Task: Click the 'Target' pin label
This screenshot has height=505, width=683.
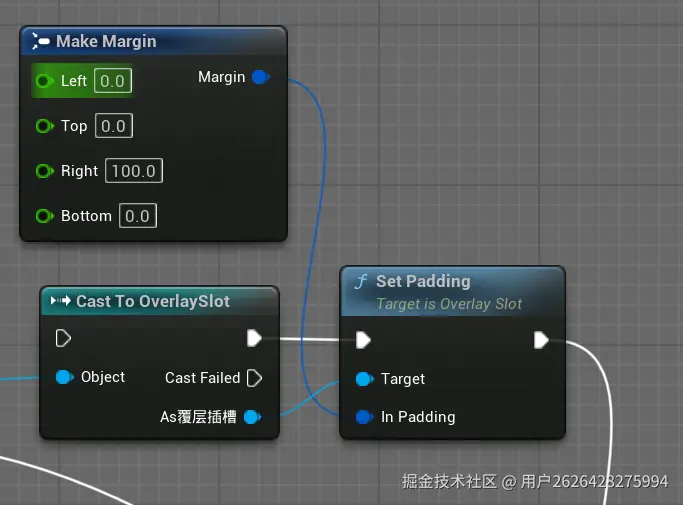Action: [403, 379]
